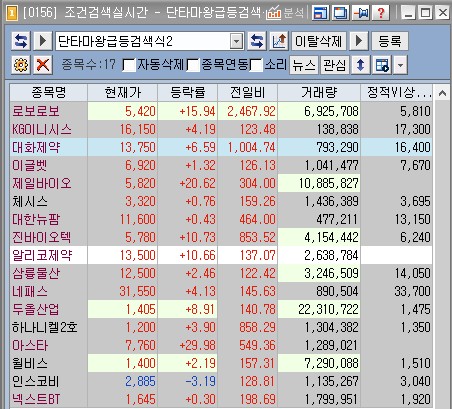Sort by the 등락률 column header
This screenshot has width=452, height=409.
[x=187, y=92]
